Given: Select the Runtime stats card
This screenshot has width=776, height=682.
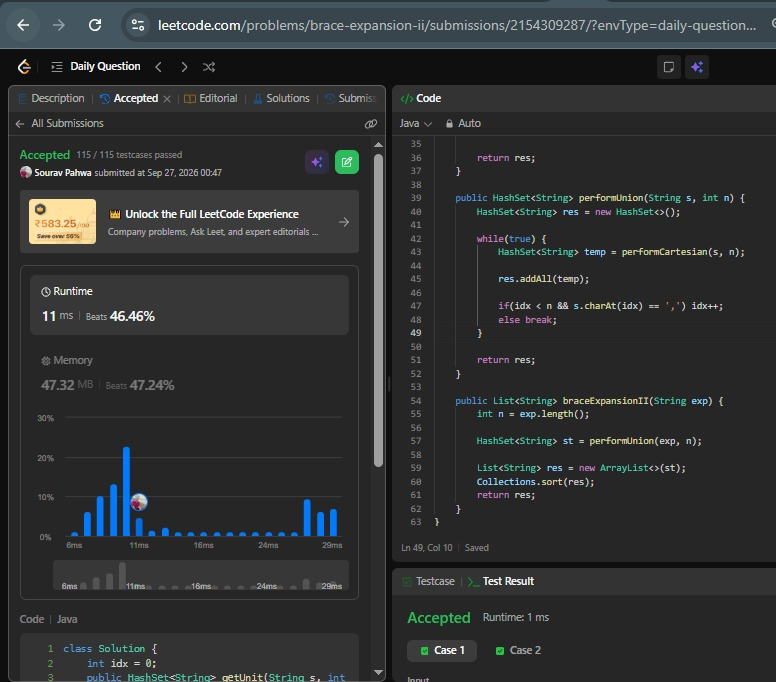Looking at the screenshot, I should pyautogui.click(x=190, y=305).
